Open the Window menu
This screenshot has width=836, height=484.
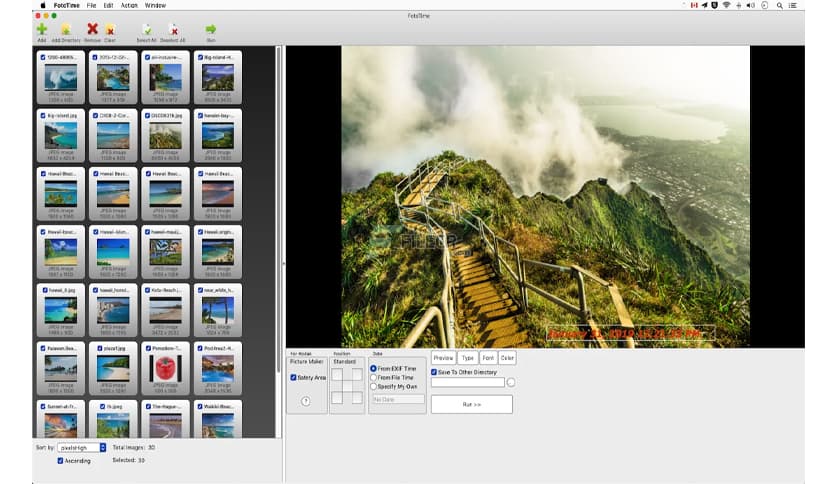click(x=155, y=5)
